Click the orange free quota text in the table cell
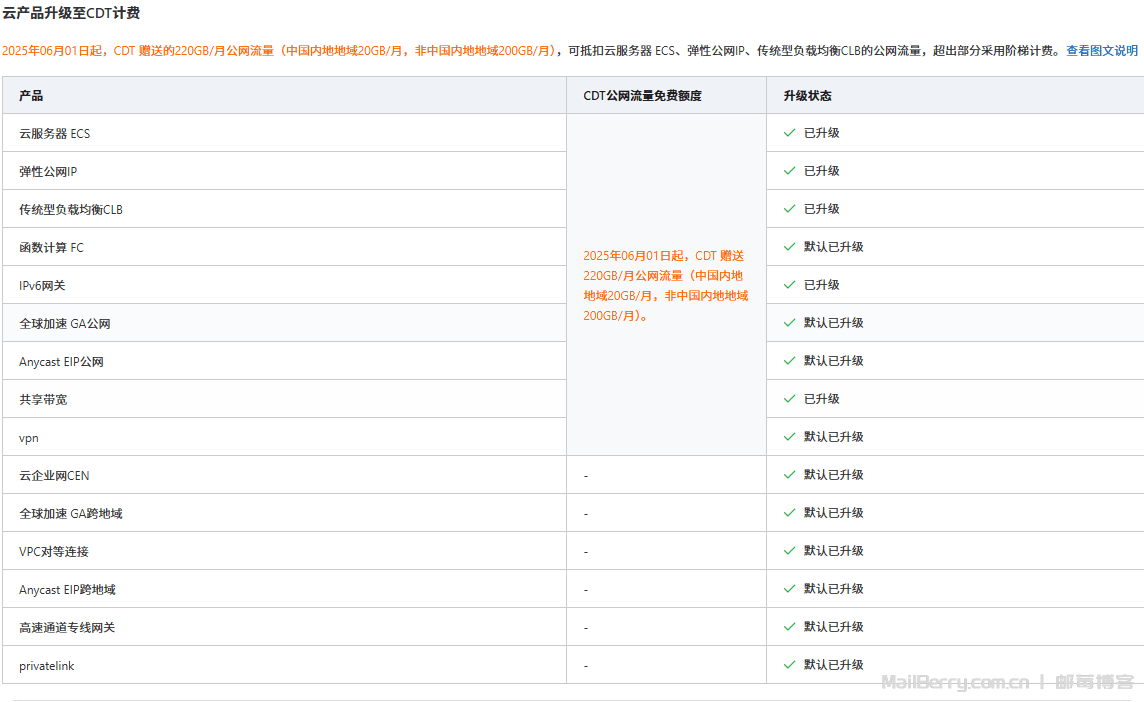The height and width of the screenshot is (702, 1144). [665, 285]
